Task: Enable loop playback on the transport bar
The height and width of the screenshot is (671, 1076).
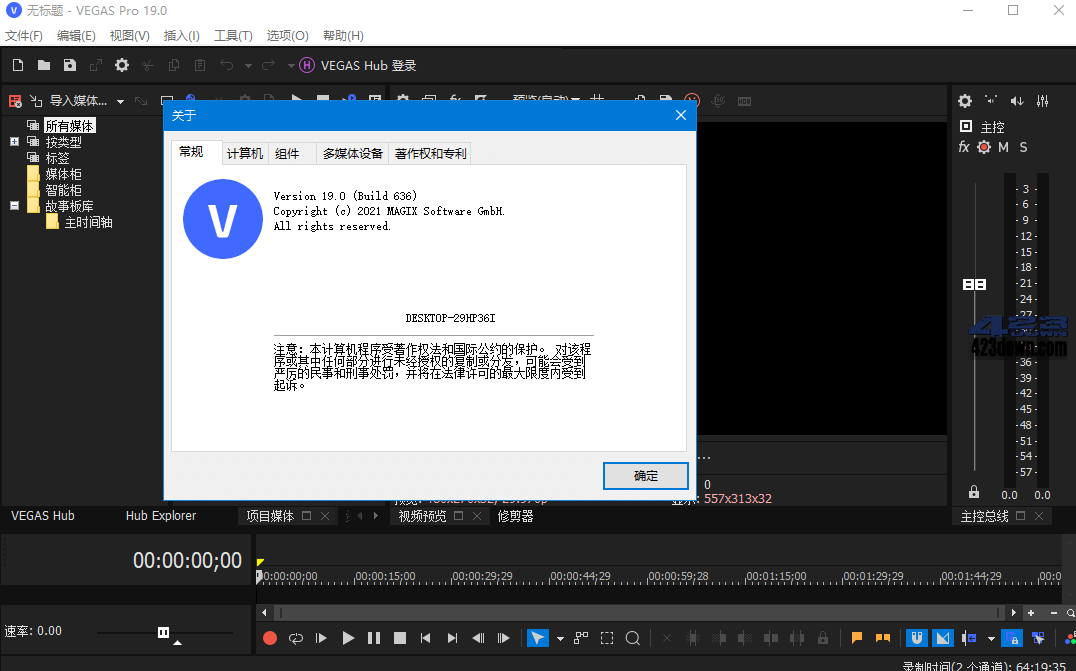Action: tap(295, 638)
